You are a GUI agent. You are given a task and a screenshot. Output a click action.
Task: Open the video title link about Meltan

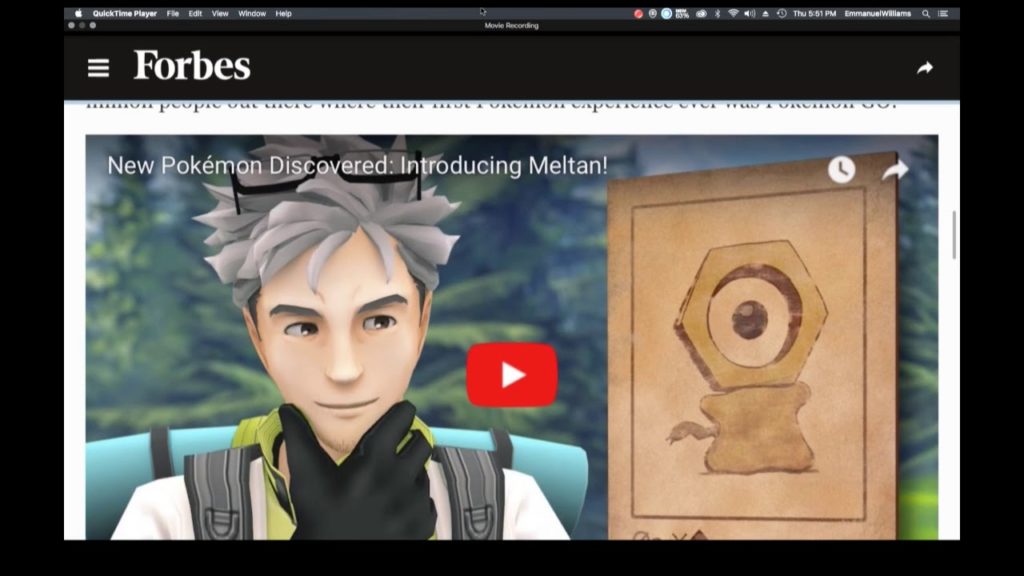(x=357, y=165)
